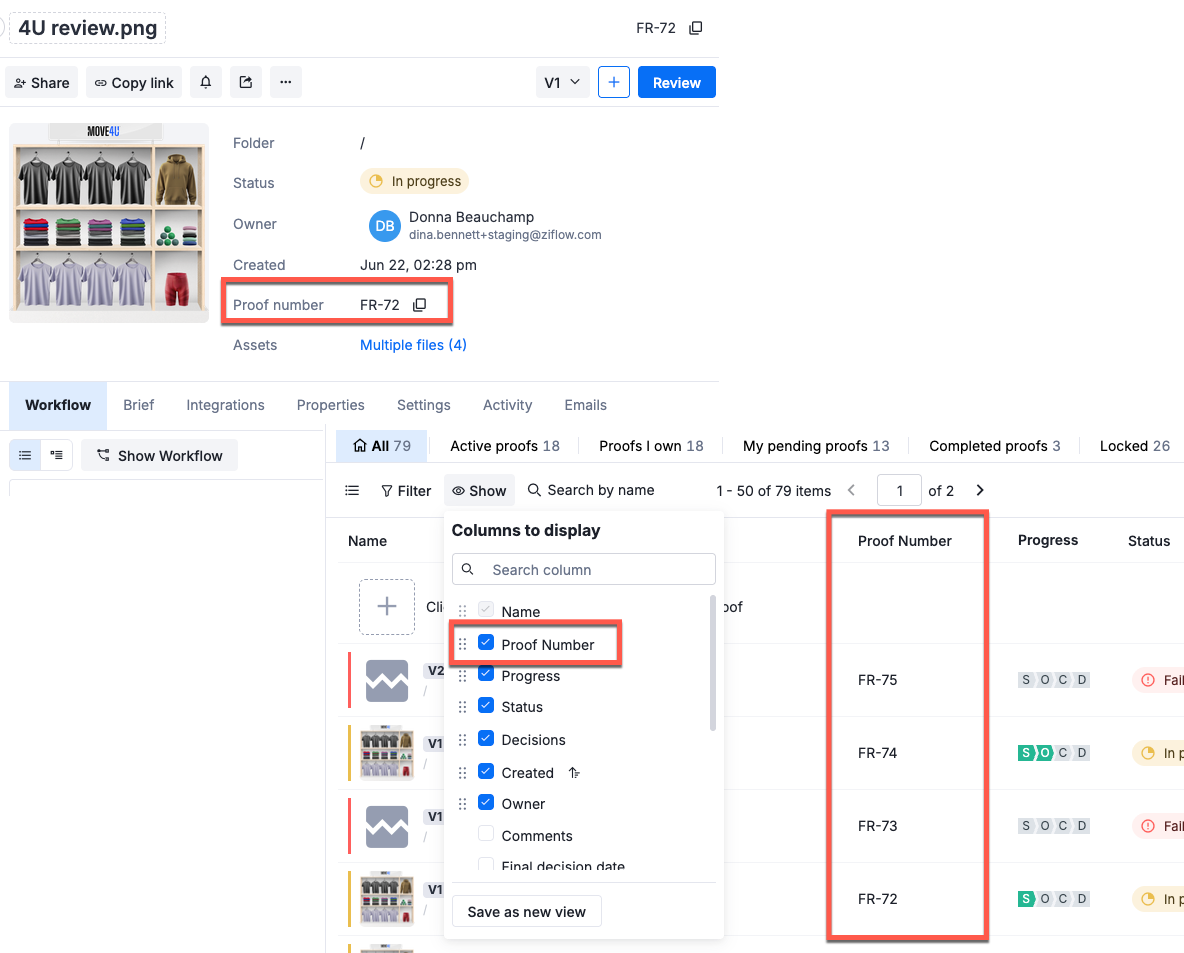Screen dimensions: 1184x953
Task: Click the clothing rack proof thumbnail
Action: coord(109,223)
